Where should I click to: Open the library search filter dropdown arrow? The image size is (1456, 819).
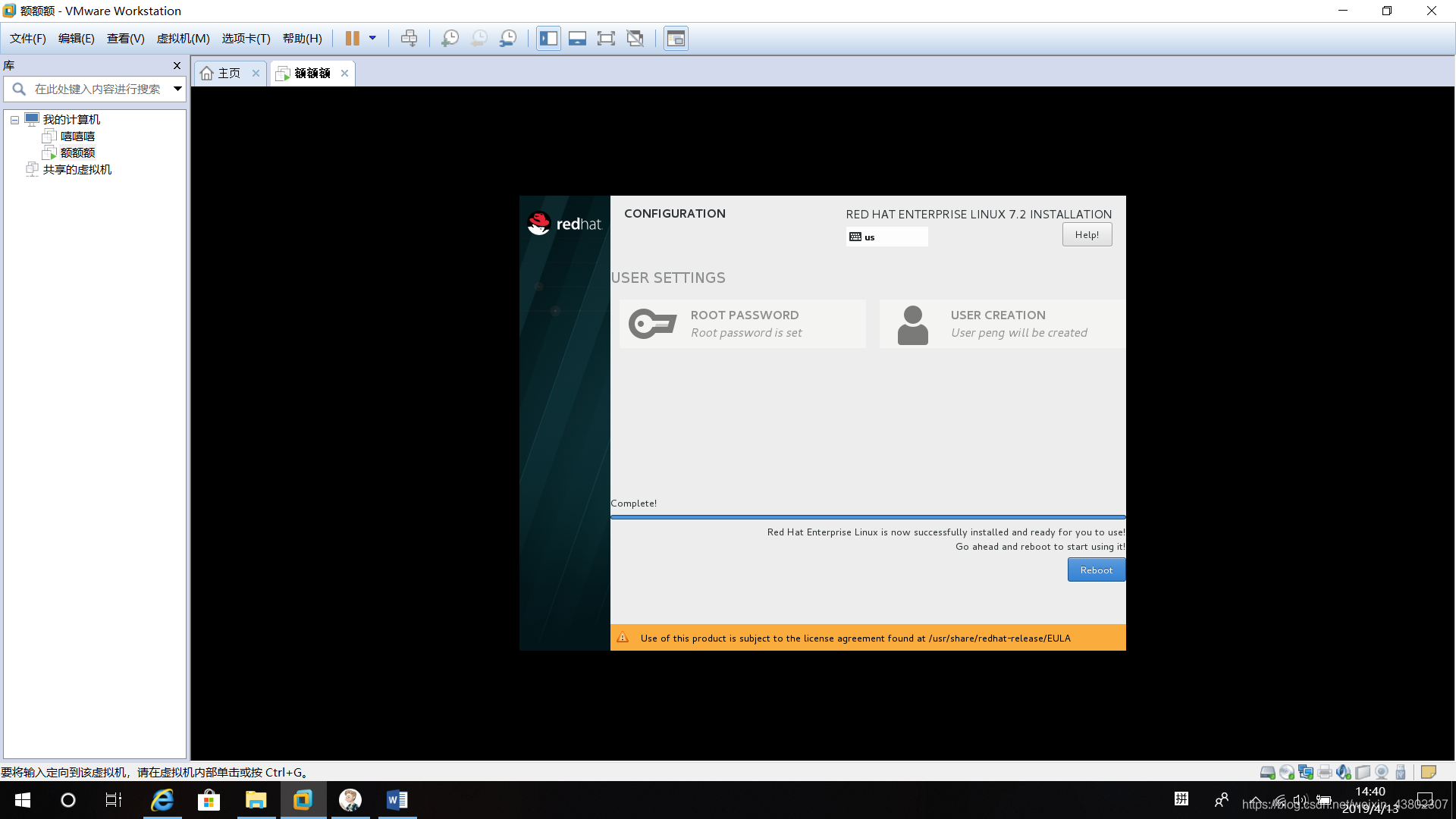[x=177, y=89]
